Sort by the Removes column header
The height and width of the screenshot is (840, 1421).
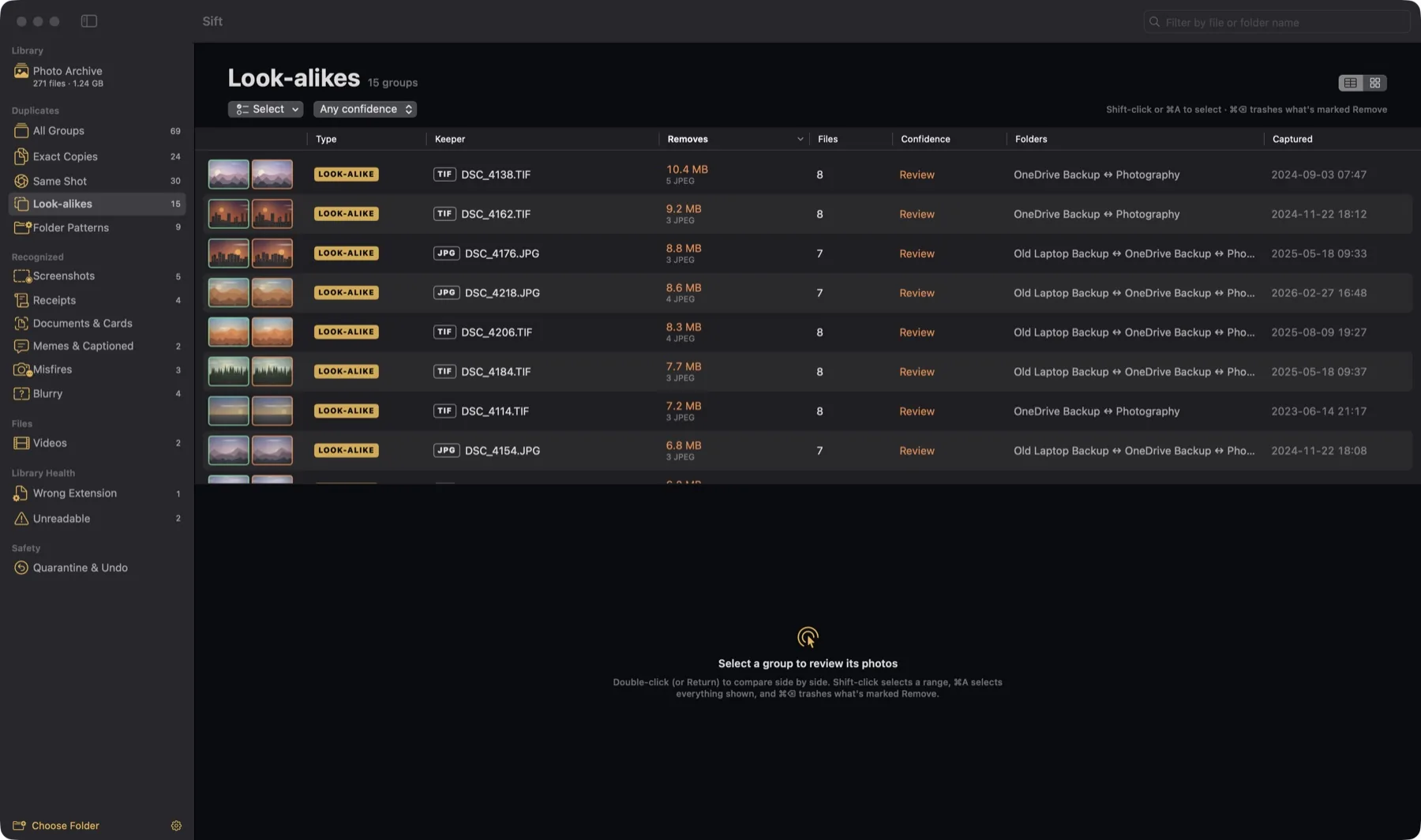click(735, 139)
